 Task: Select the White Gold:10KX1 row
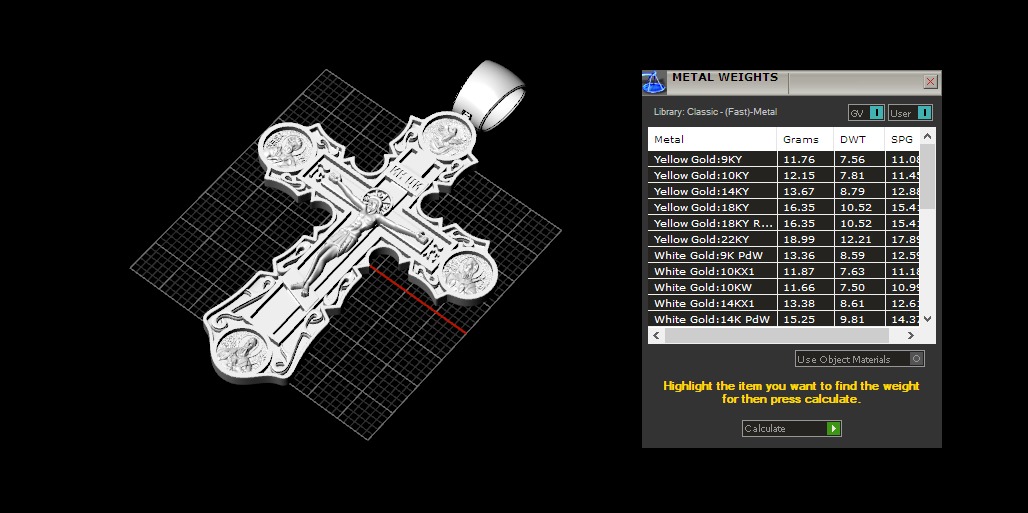[783, 271]
